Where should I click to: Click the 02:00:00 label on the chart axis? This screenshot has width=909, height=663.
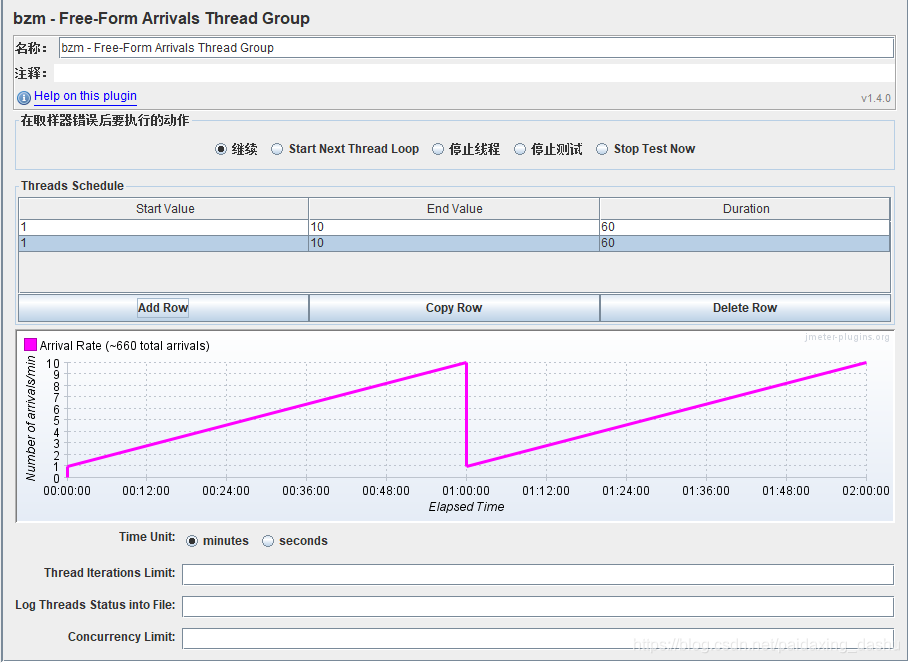click(866, 491)
